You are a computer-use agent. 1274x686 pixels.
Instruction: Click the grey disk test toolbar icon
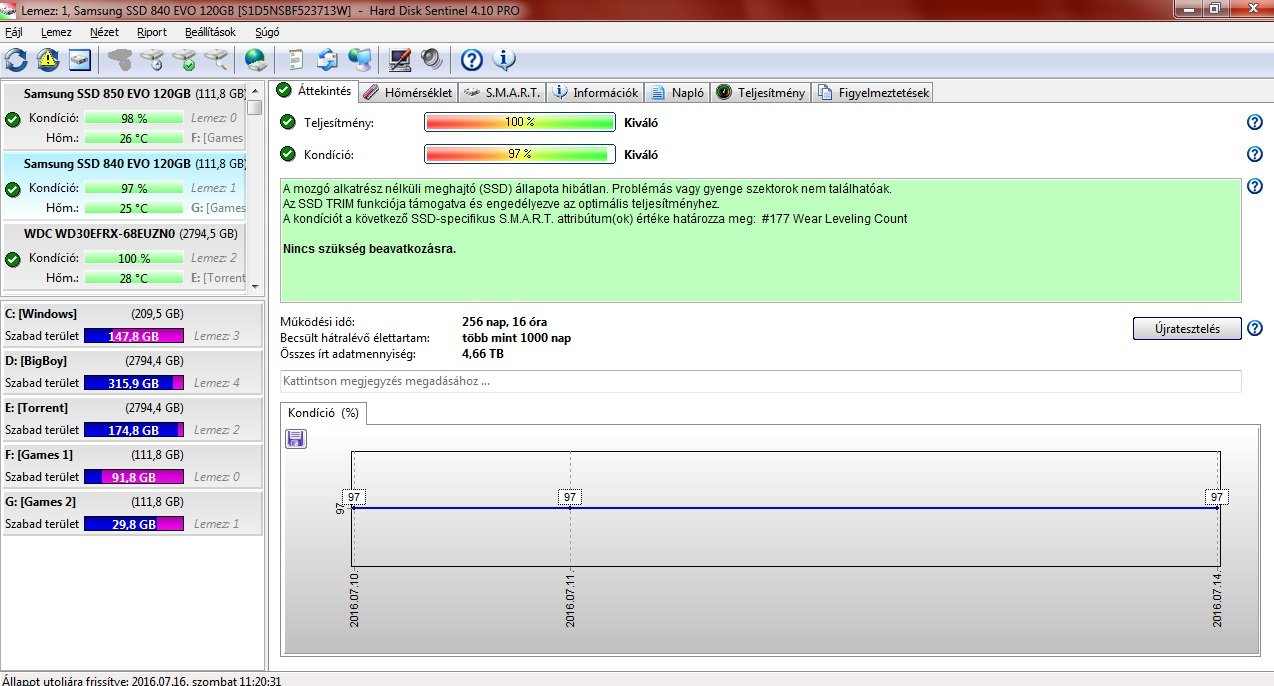point(120,59)
